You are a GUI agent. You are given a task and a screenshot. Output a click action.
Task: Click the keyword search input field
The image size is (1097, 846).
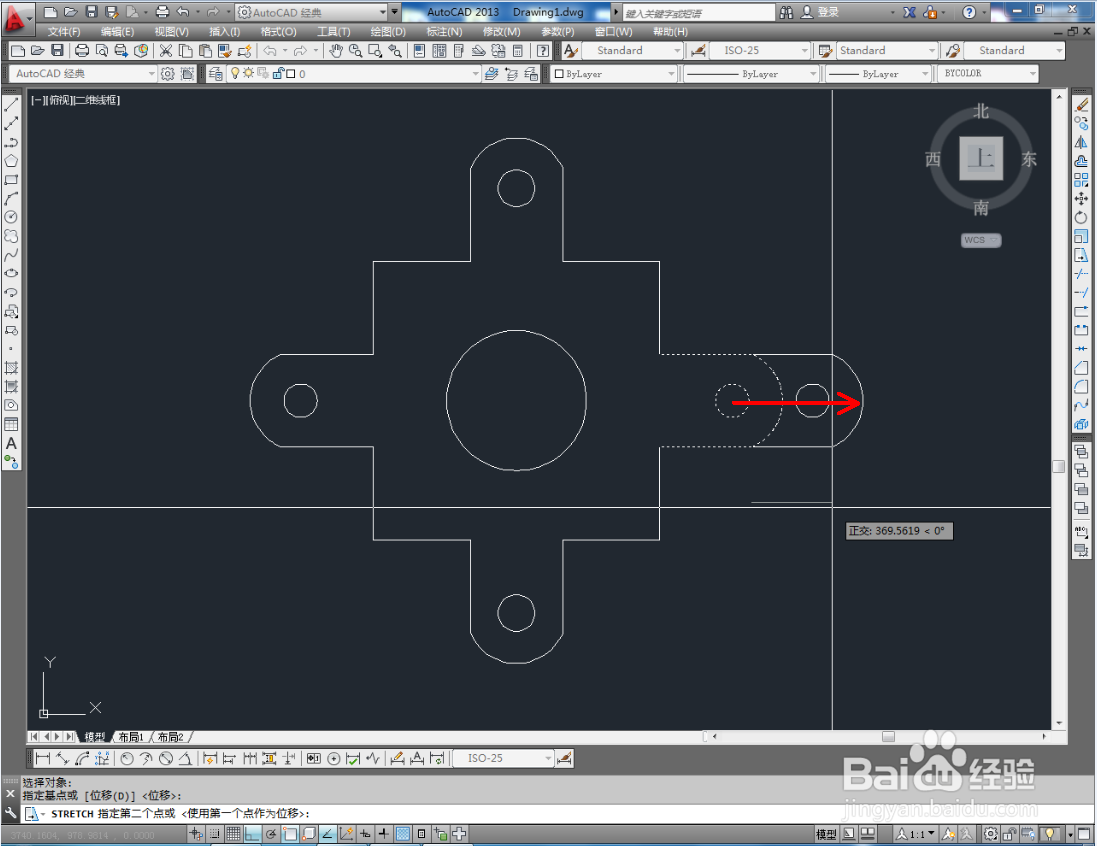pos(698,13)
